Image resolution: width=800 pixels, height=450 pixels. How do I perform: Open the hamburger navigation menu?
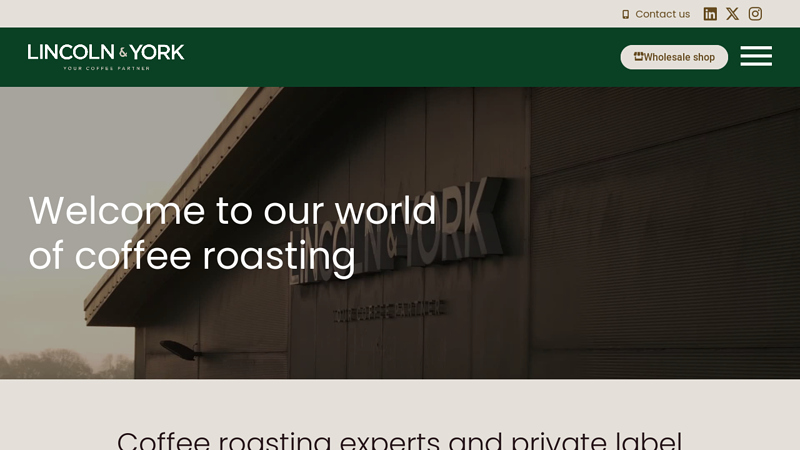click(756, 56)
